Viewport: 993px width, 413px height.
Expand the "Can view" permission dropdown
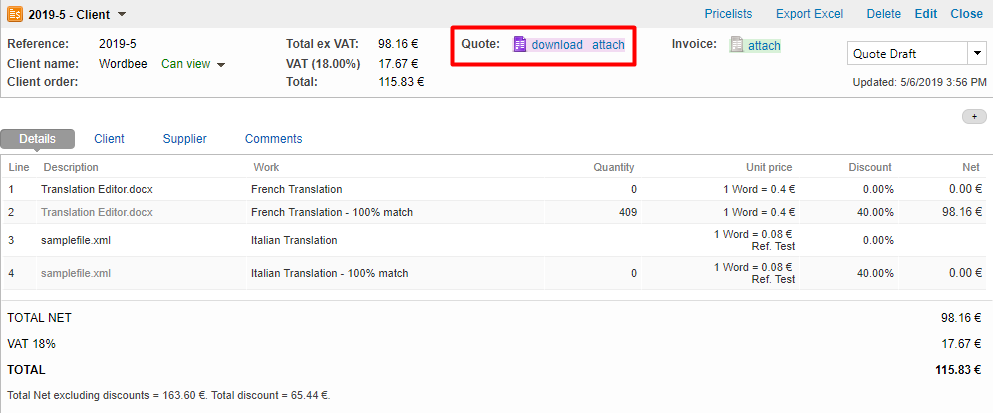[x=221, y=64]
